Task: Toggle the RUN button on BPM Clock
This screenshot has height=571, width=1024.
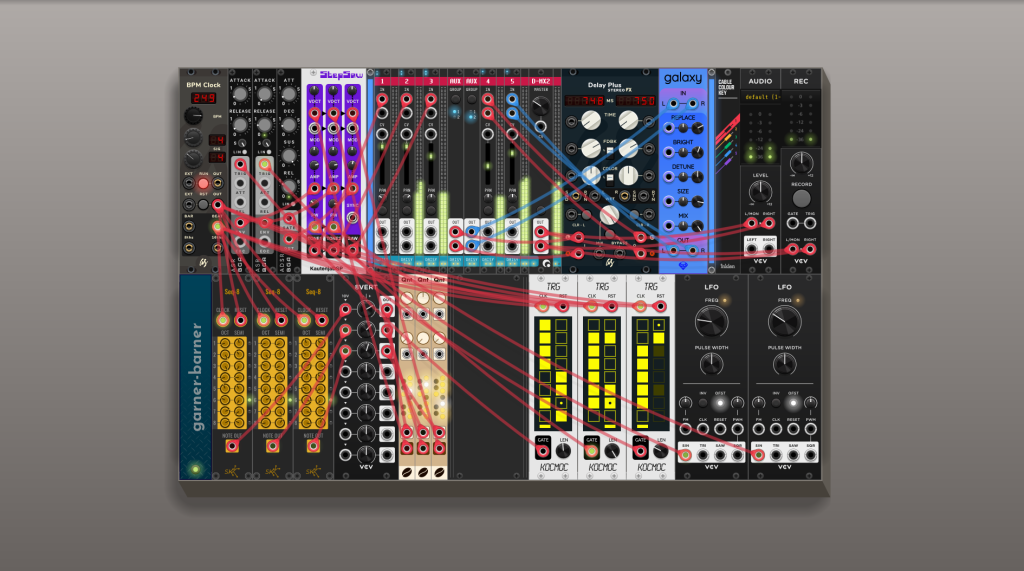Action: [x=203, y=184]
